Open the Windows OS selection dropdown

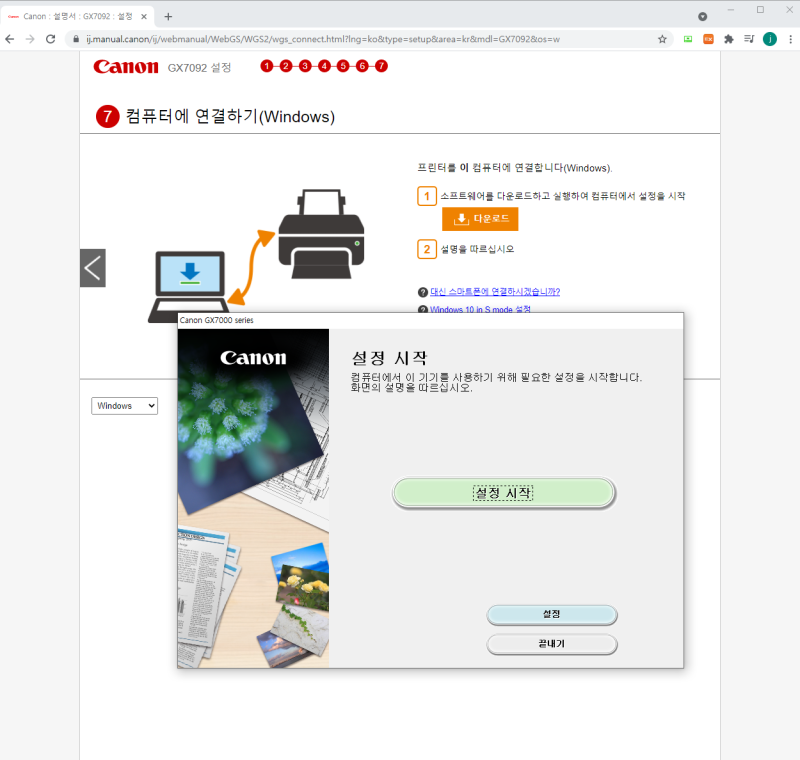[x=124, y=405]
